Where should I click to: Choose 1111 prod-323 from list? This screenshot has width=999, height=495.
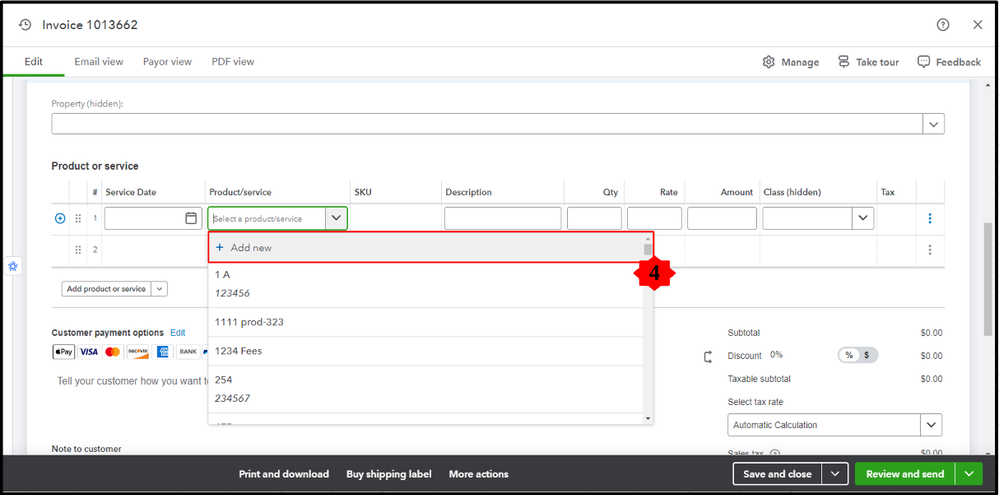click(x=426, y=322)
